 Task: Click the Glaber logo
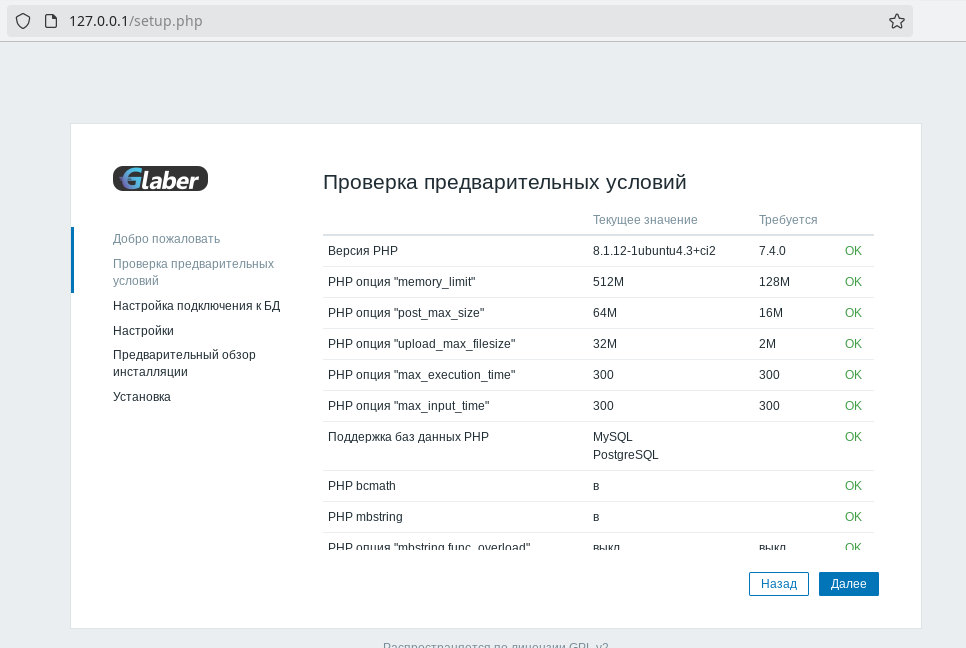pos(160,179)
